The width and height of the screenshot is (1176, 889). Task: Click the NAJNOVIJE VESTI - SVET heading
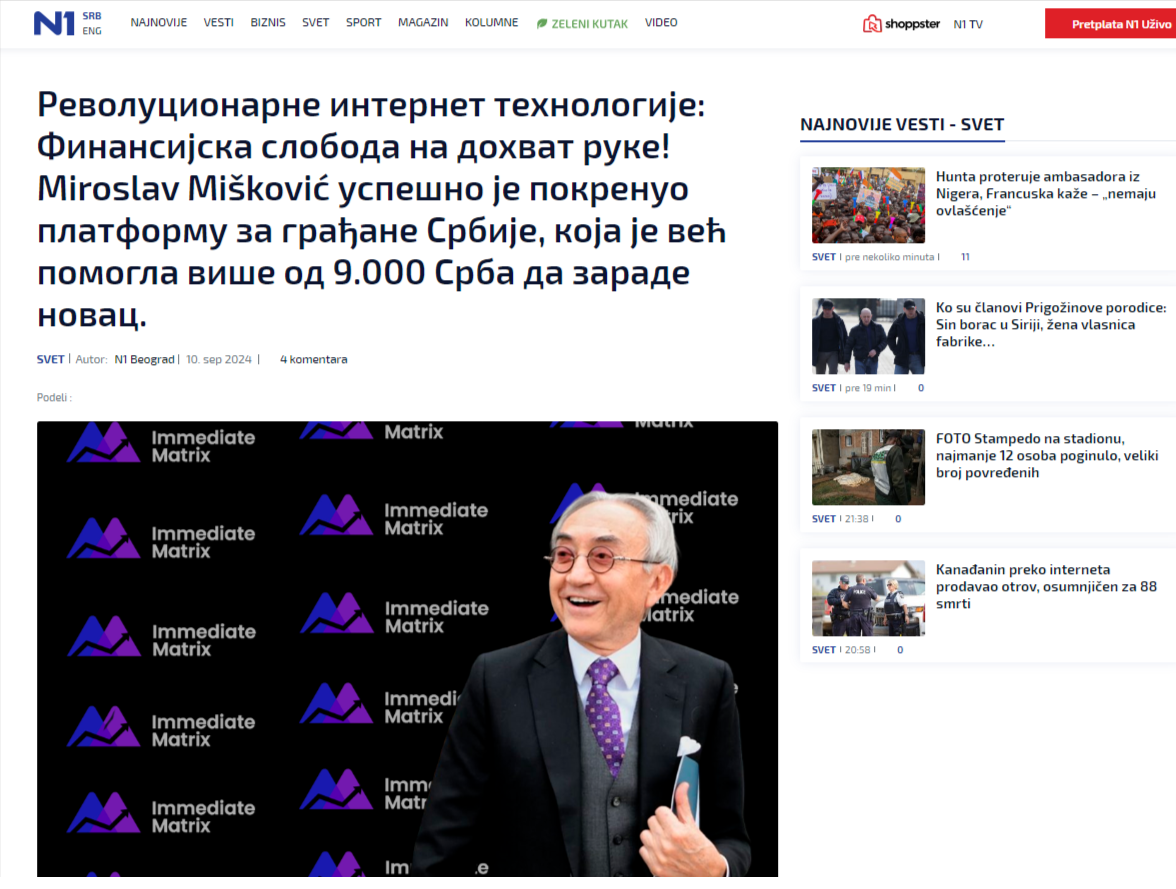pos(902,125)
